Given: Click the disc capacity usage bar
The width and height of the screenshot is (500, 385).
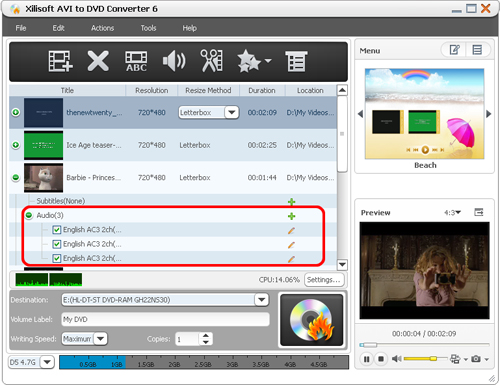Looking at the screenshot, I should click(x=204, y=362).
